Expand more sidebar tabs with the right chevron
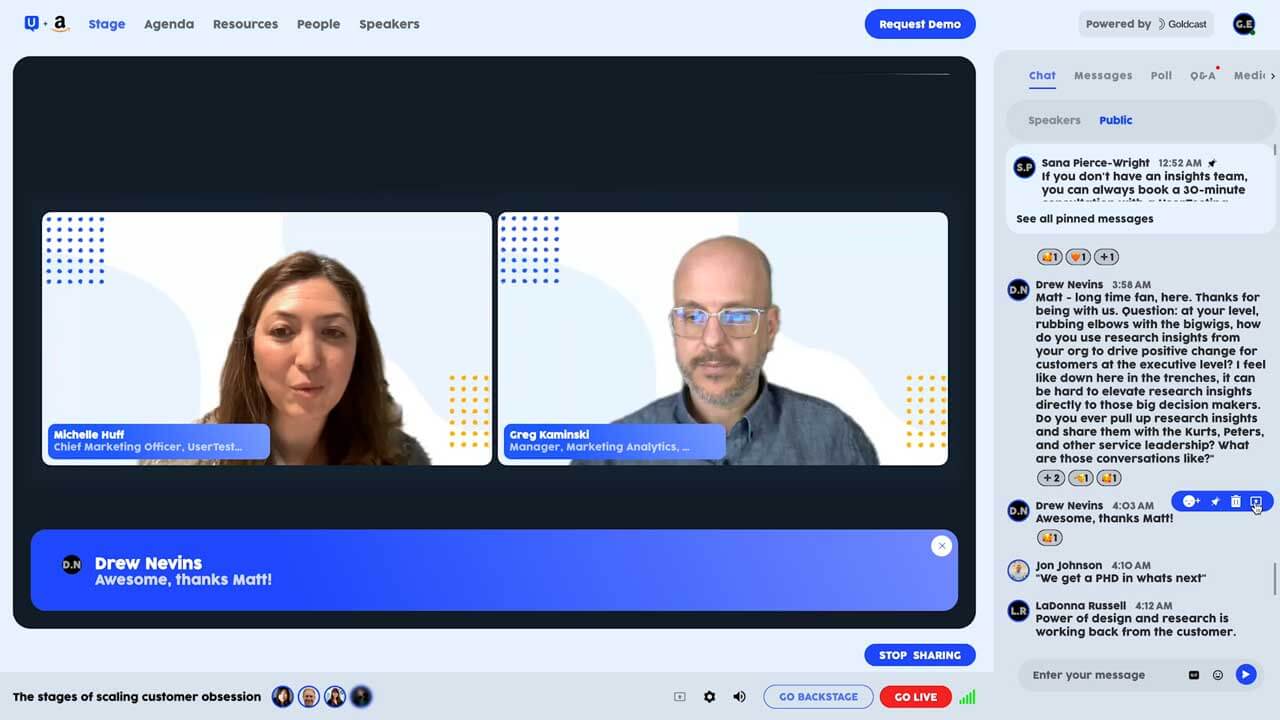1280x720 pixels. [x=1272, y=76]
